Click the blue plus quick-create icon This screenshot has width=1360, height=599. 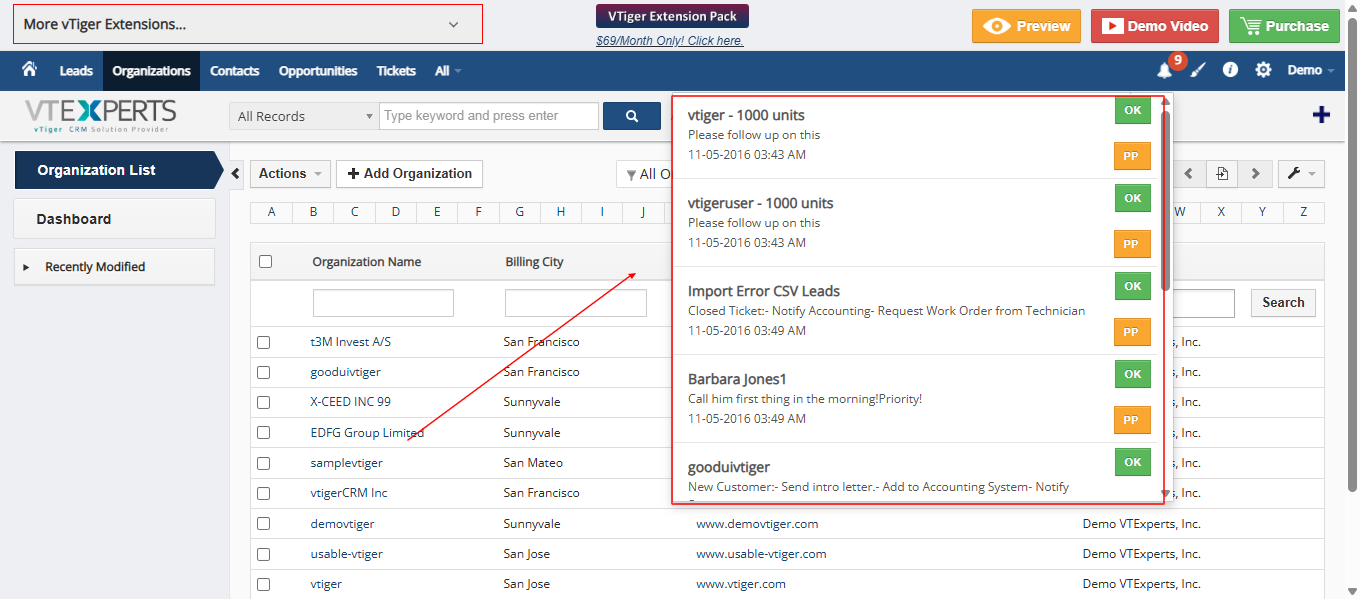(x=1321, y=115)
